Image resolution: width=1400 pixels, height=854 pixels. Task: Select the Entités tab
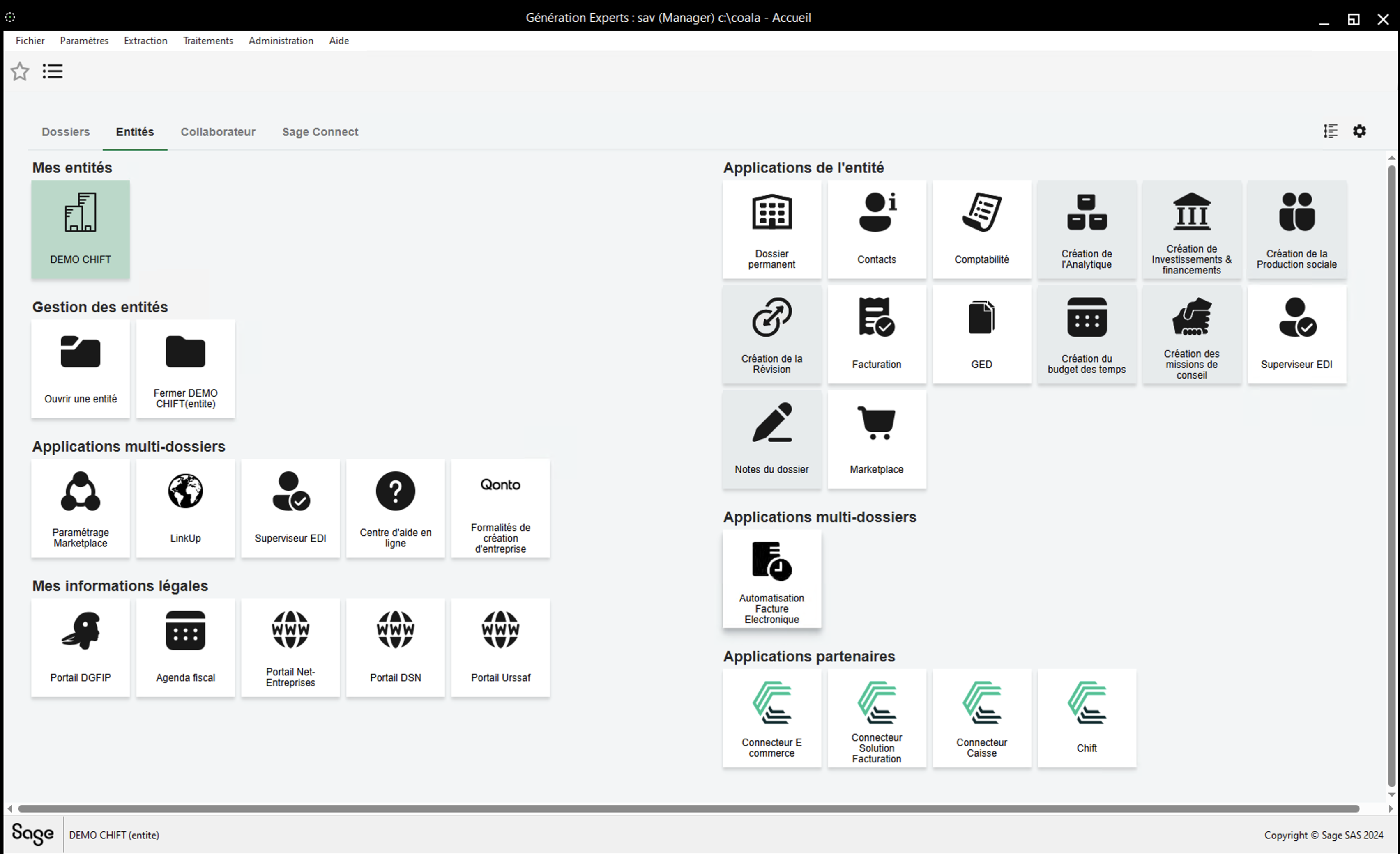click(135, 132)
